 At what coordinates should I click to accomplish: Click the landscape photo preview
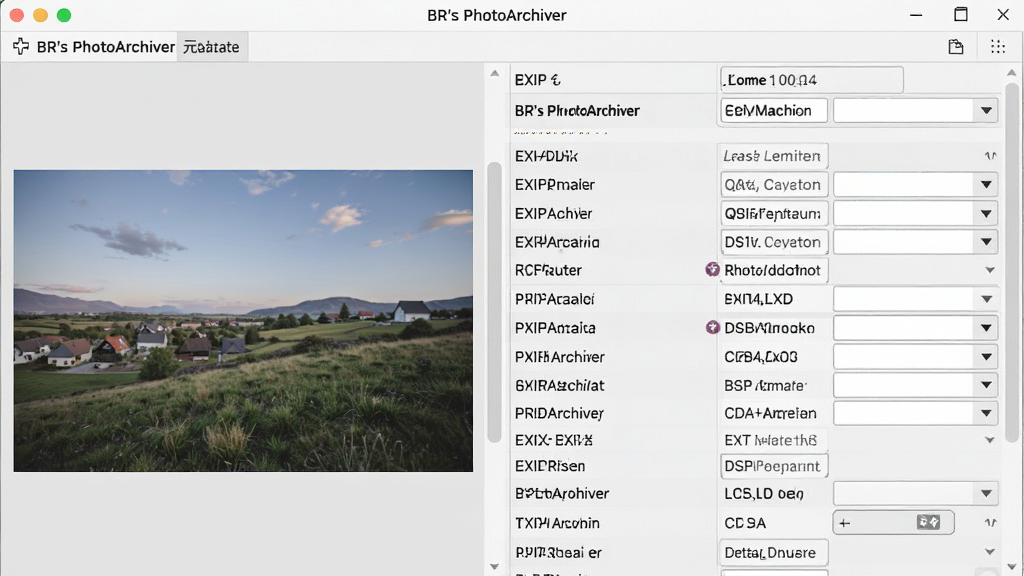click(243, 321)
